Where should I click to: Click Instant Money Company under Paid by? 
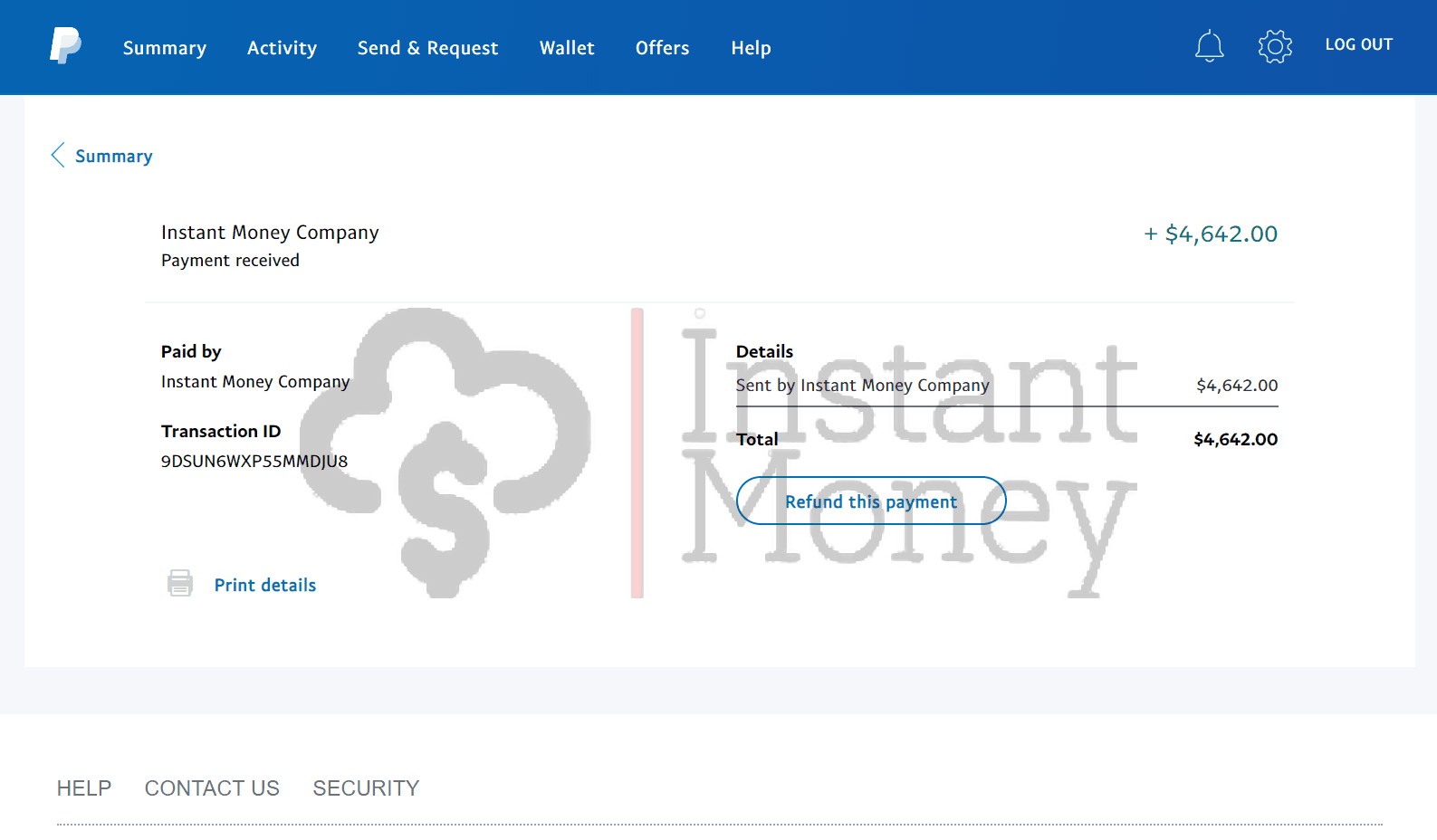click(255, 382)
